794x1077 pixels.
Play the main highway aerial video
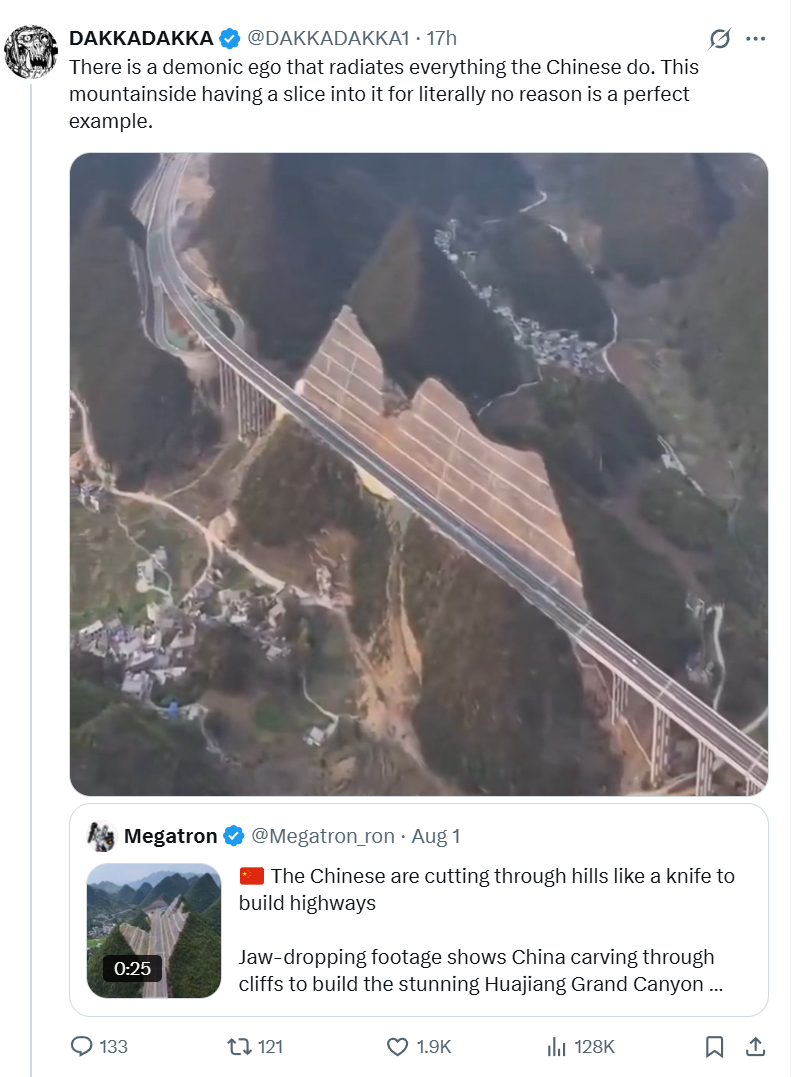click(x=418, y=473)
